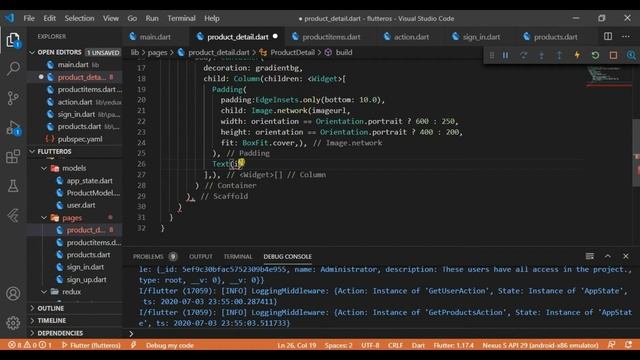Restart the debug session
This screenshot has height=360, width=640.
[x=595, y=55]
